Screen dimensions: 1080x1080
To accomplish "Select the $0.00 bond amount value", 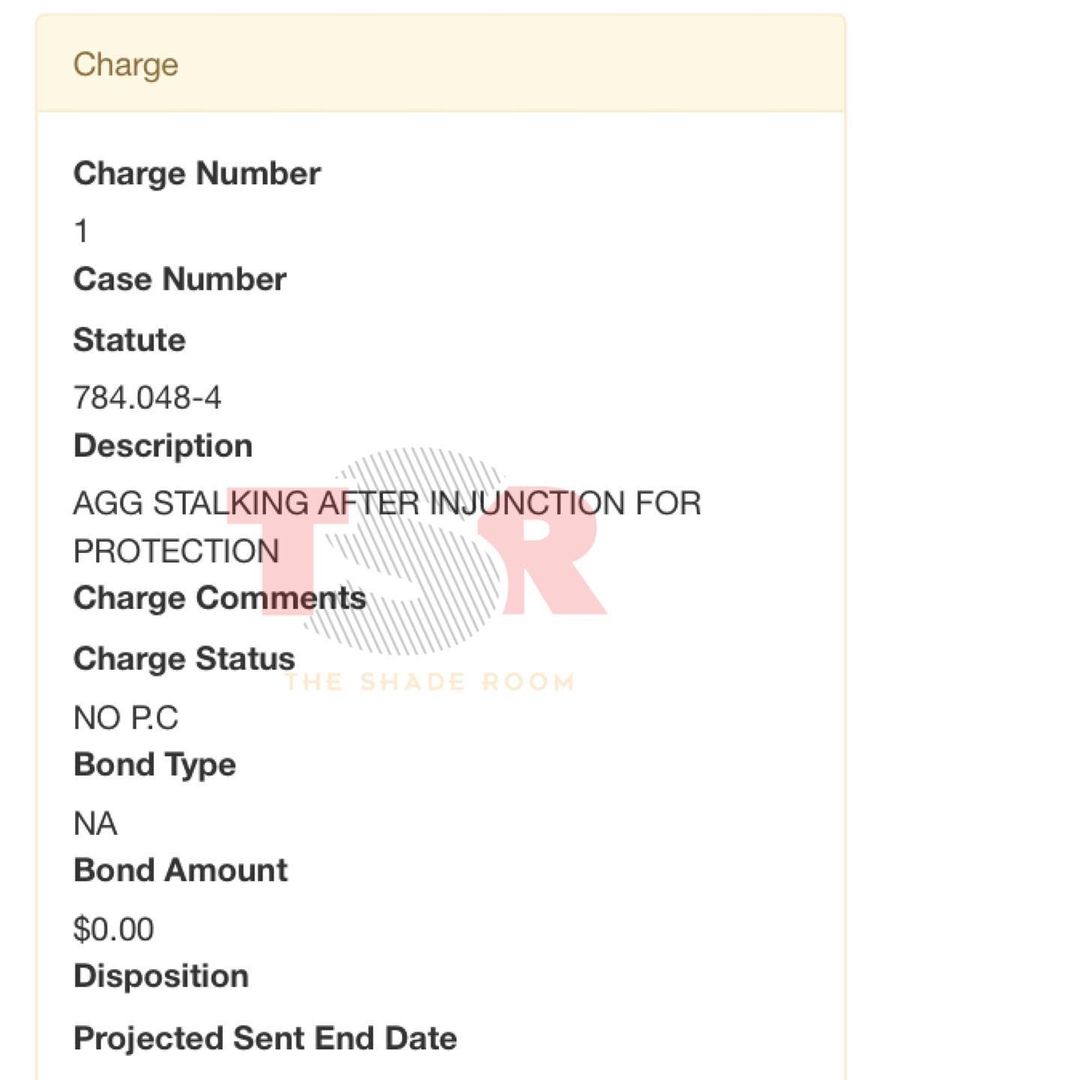I will tap(113, 930).
